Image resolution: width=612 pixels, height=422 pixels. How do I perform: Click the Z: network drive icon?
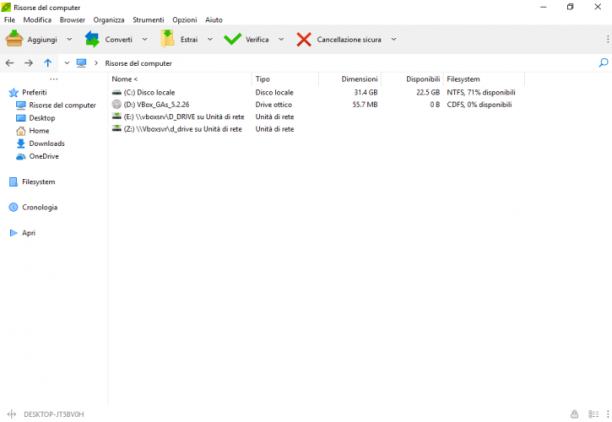point(117,128)
